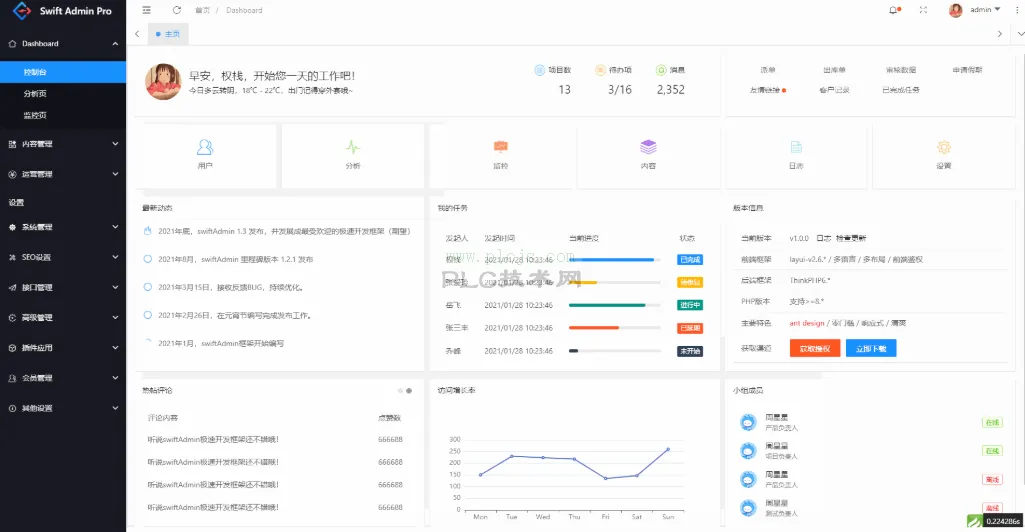Image resolution: width=1025 pixels, height=532 pixels.
Task: Open the 出库单 quick link
Action: pyautogui.click(x=834, y=70)
